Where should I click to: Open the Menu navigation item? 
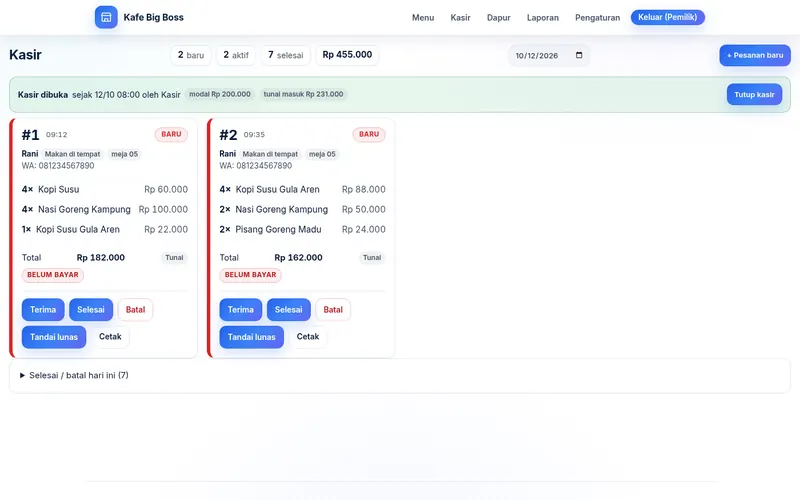[x=423, y=17]
